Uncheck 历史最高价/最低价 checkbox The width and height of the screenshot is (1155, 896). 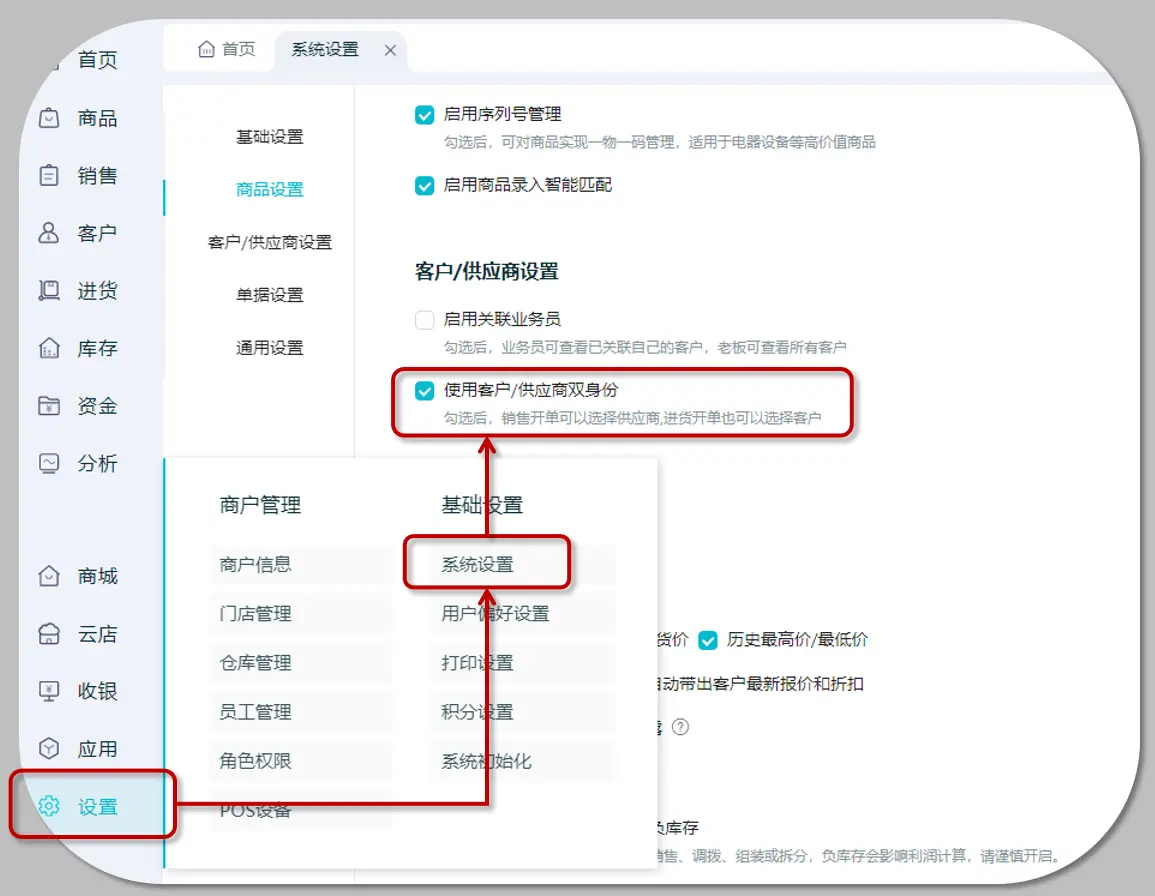(x=708, y=640)
